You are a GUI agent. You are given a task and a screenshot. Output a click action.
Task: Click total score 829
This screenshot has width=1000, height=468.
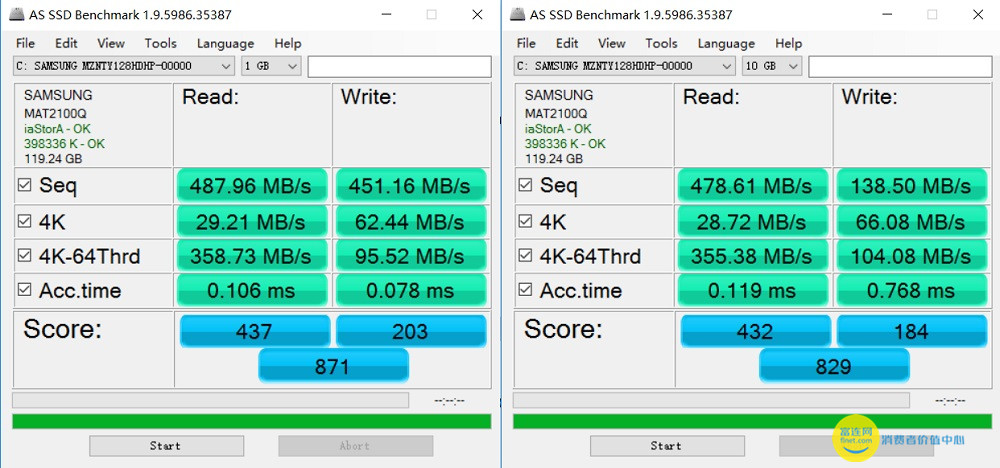pos(834,365)
